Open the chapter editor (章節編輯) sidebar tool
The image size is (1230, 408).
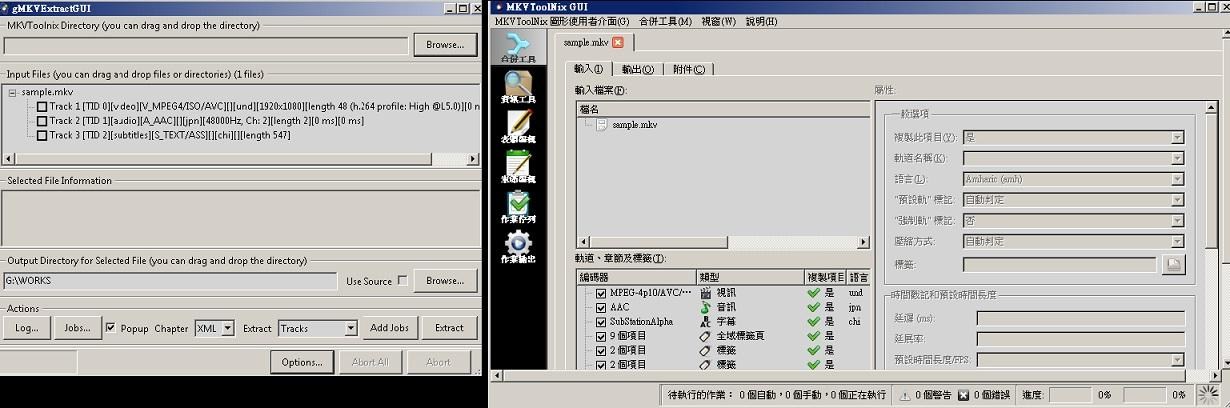tap(518, 167)
